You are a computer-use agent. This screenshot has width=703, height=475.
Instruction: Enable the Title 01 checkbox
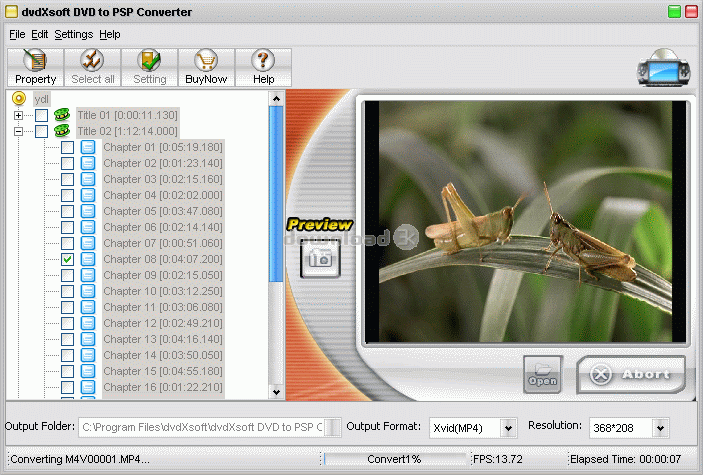point(41,115)
